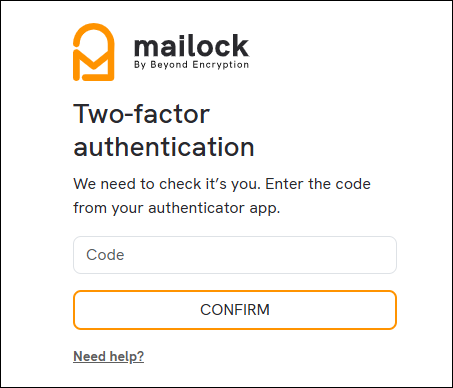This screenshot has height=388, width=453.
Task: Click the 'mailock' wordmark text
Action: pos(191,46)
